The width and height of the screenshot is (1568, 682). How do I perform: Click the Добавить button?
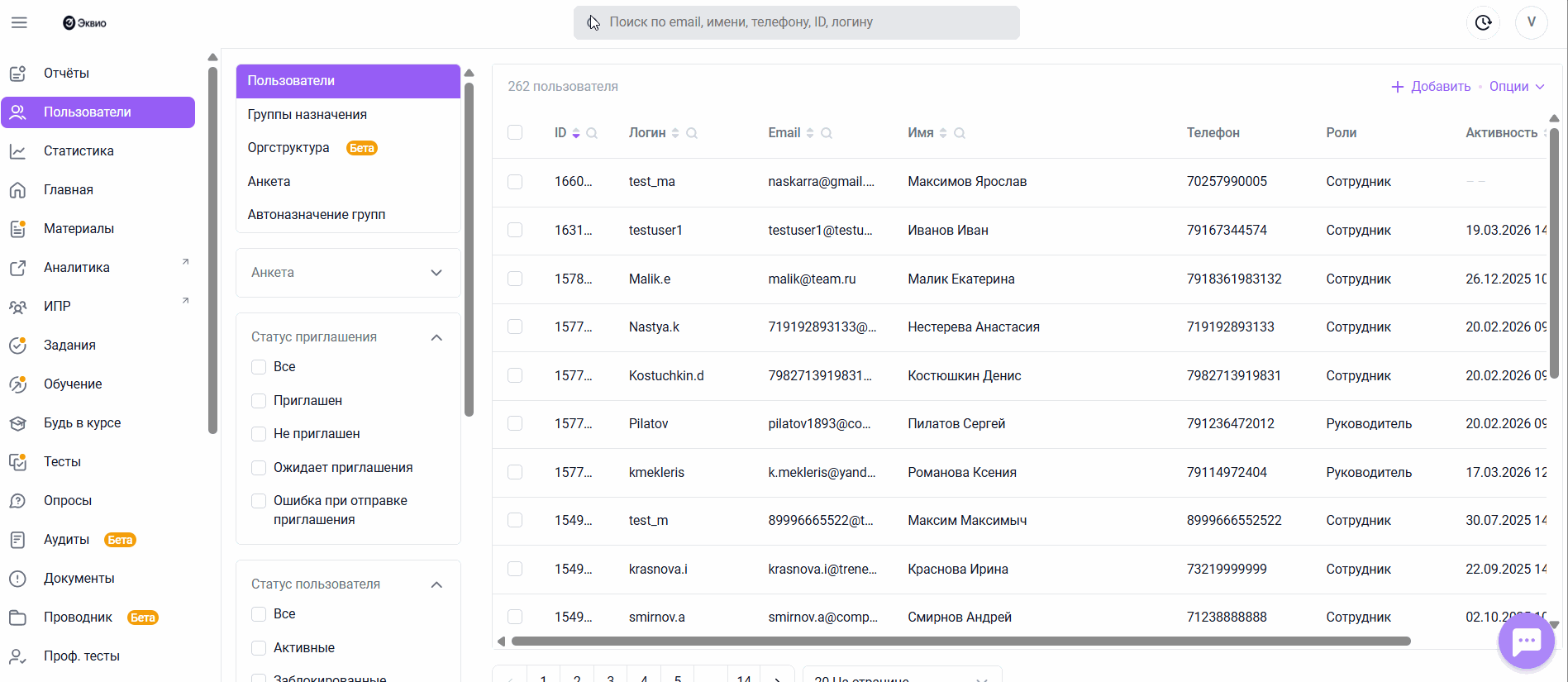[1431, 87]
